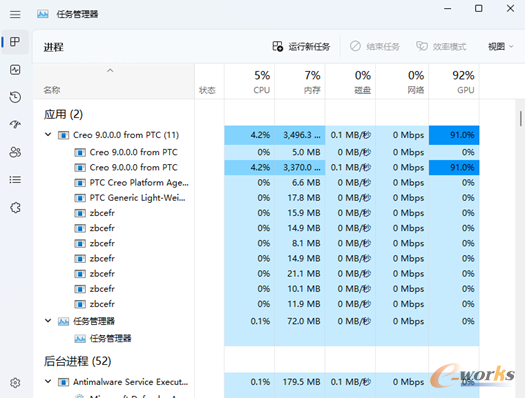Open the Startup apps sidebar icon

pyautogui.click(x=15, y=125)
